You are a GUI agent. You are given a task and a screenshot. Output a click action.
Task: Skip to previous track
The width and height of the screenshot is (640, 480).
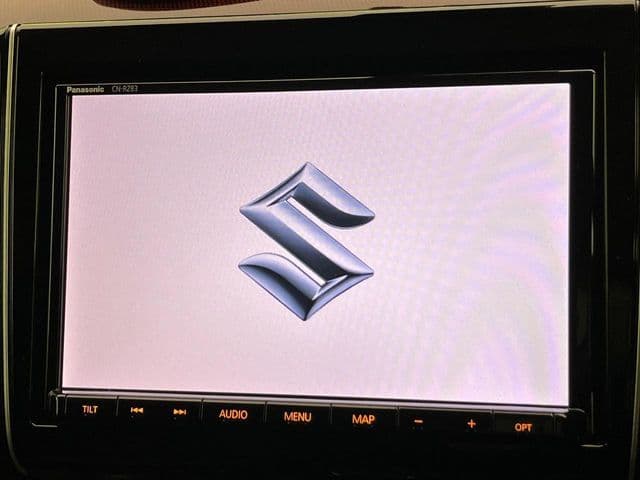[x=137, y=410]
